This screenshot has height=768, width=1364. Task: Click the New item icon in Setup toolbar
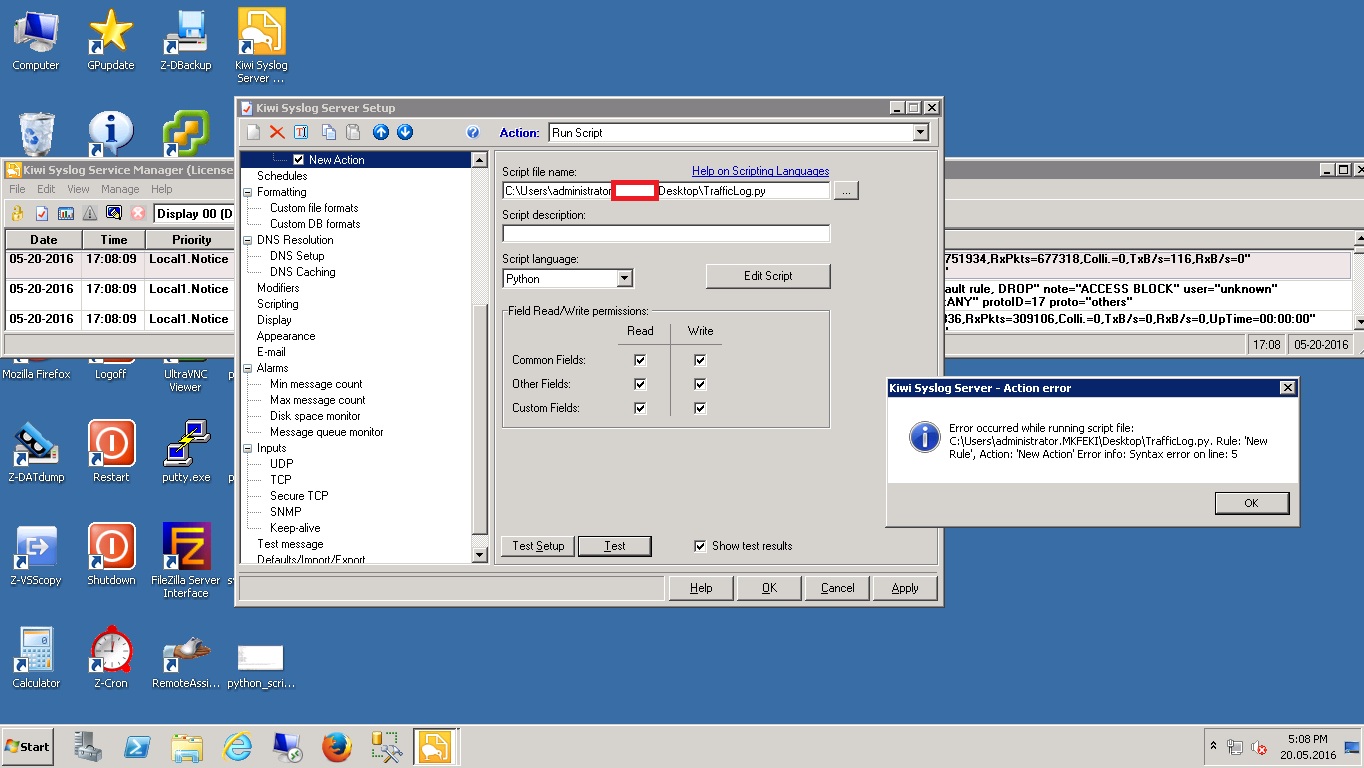[x=254, y=132]
